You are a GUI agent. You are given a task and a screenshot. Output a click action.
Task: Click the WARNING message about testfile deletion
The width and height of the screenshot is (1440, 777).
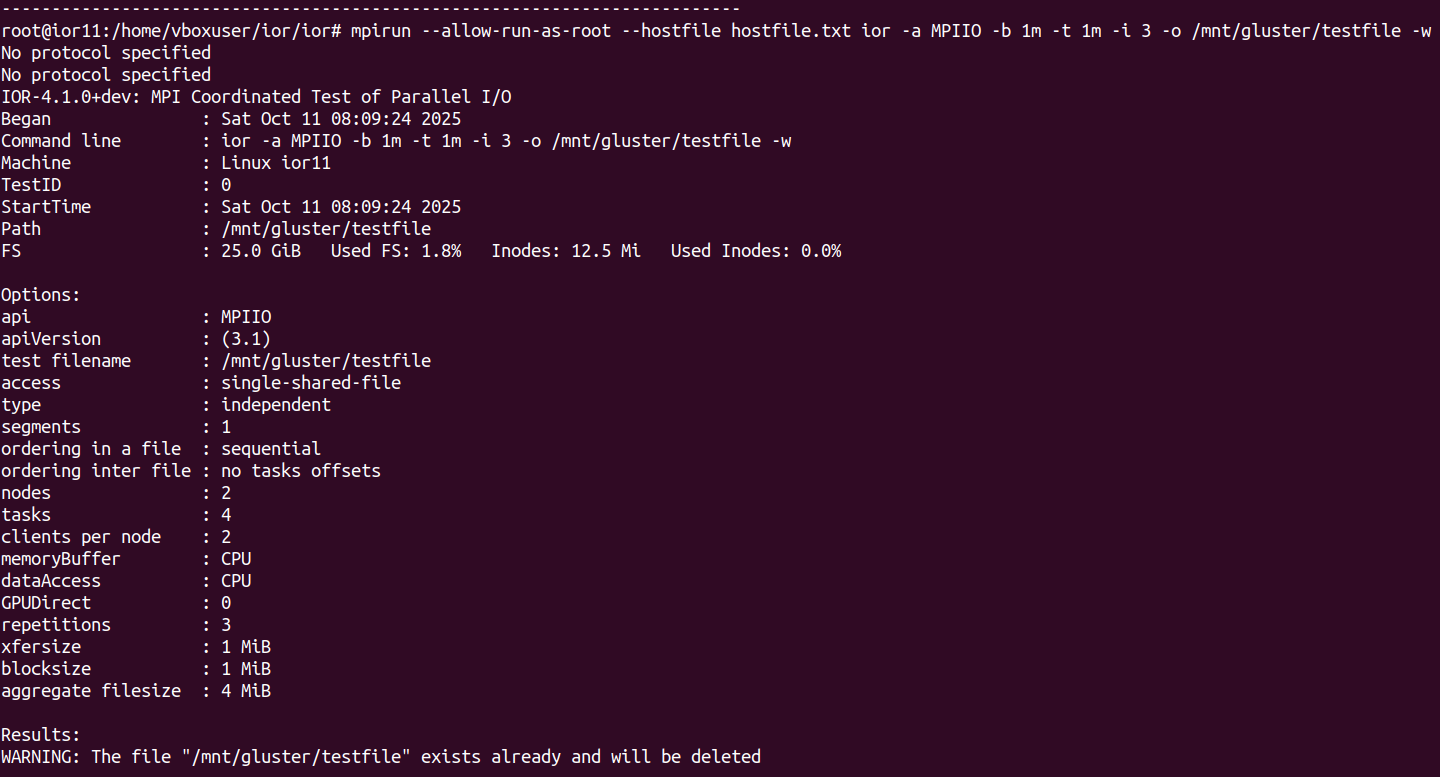[381, 757]
